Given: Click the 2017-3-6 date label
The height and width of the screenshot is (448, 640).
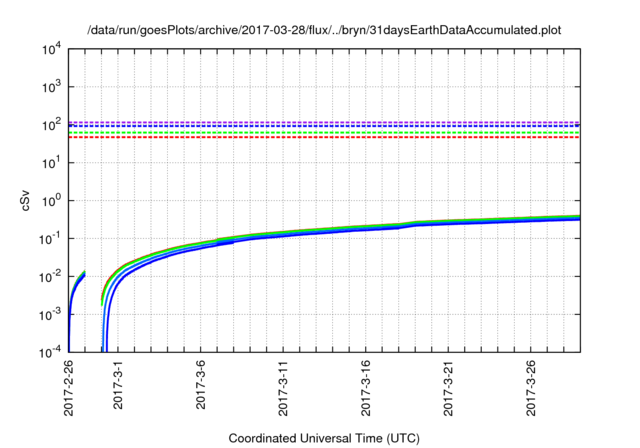Looking at the screenshot, I should pyautogui.click(x=200, y=384).
